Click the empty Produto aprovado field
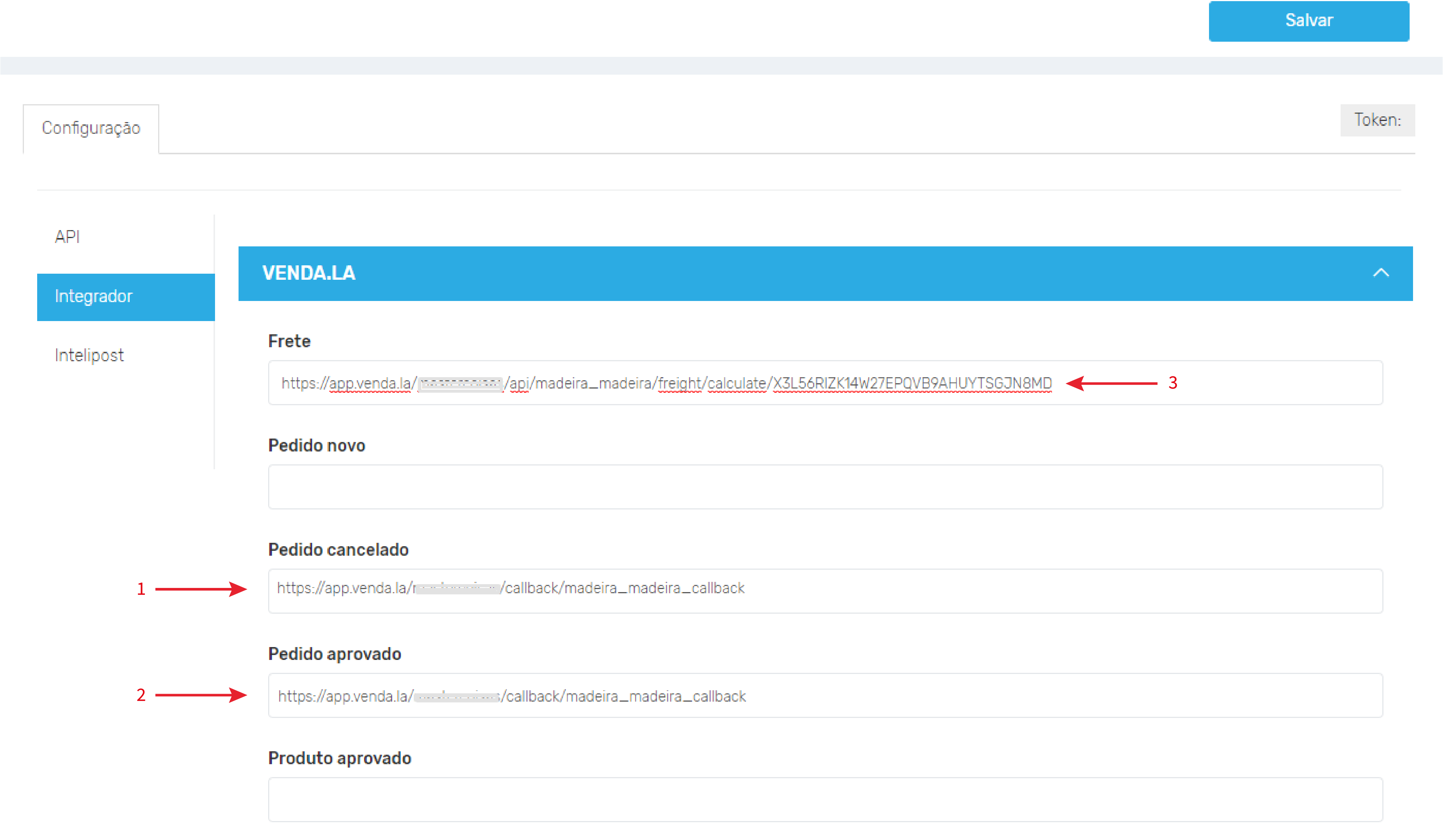The image size is (1443, 840). coord(824,799)
